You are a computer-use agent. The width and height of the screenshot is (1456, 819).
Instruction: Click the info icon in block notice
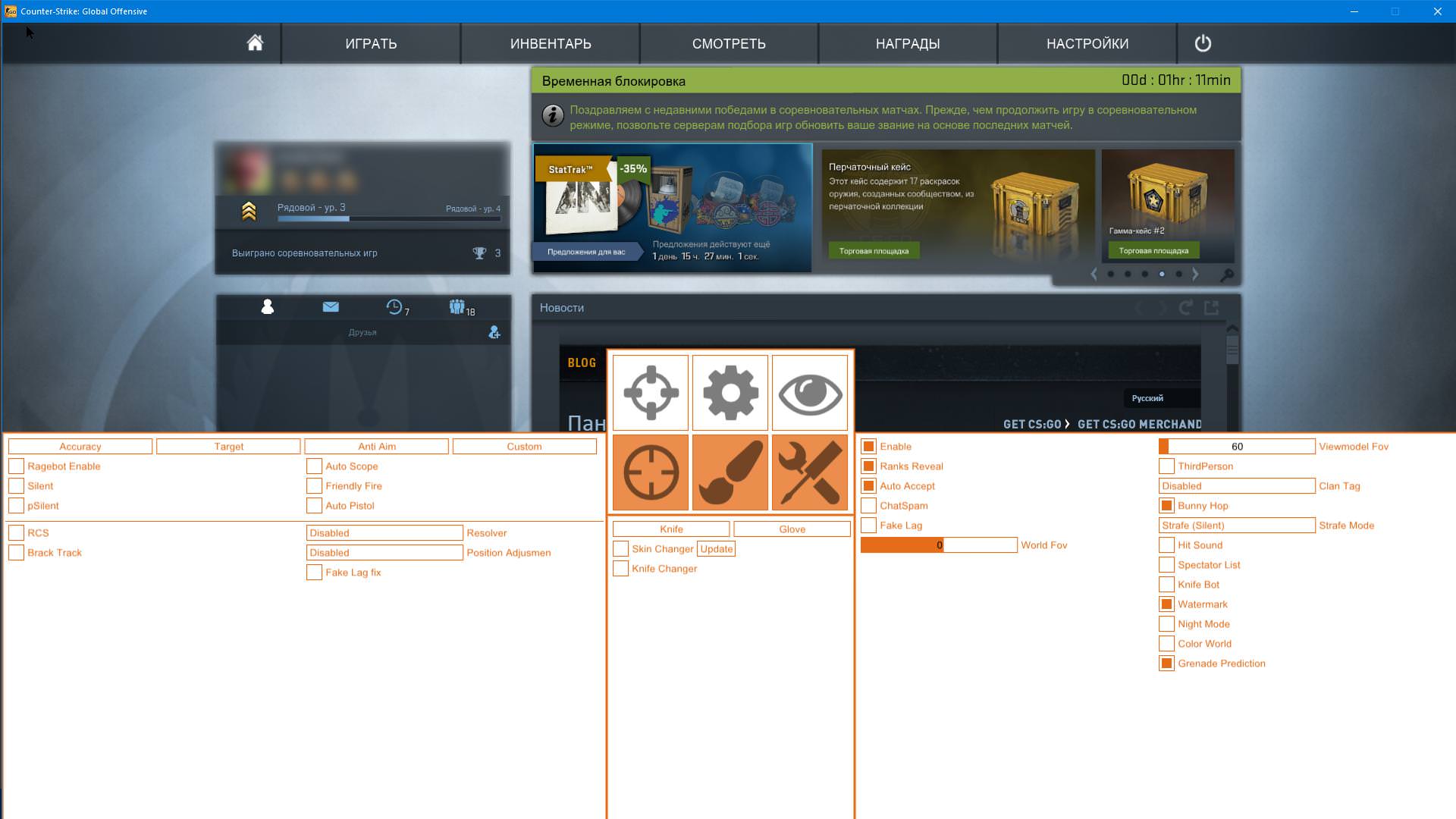pyautogui.click(x=553, y=115)
